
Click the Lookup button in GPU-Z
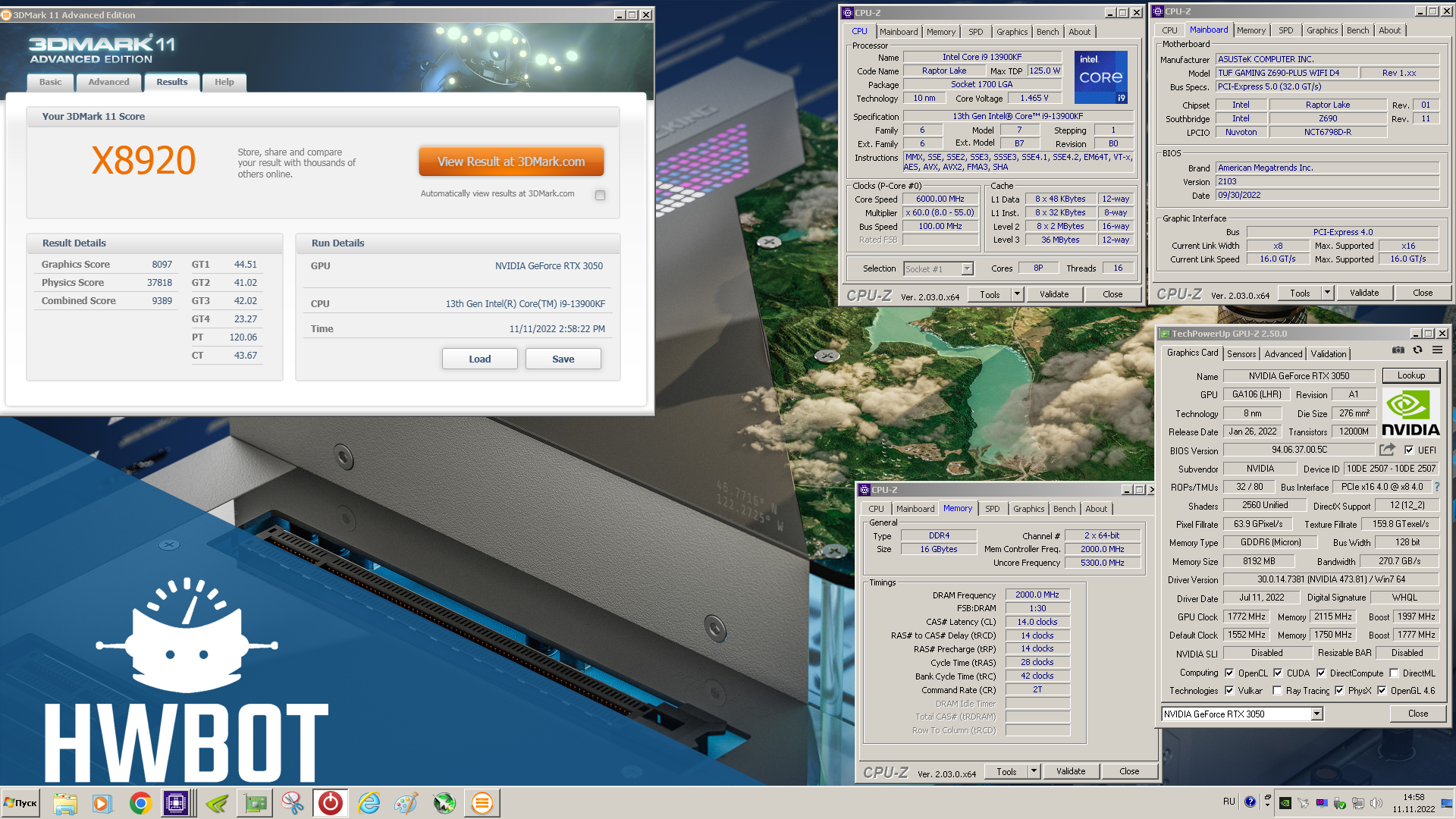(x=1411, y=375)
